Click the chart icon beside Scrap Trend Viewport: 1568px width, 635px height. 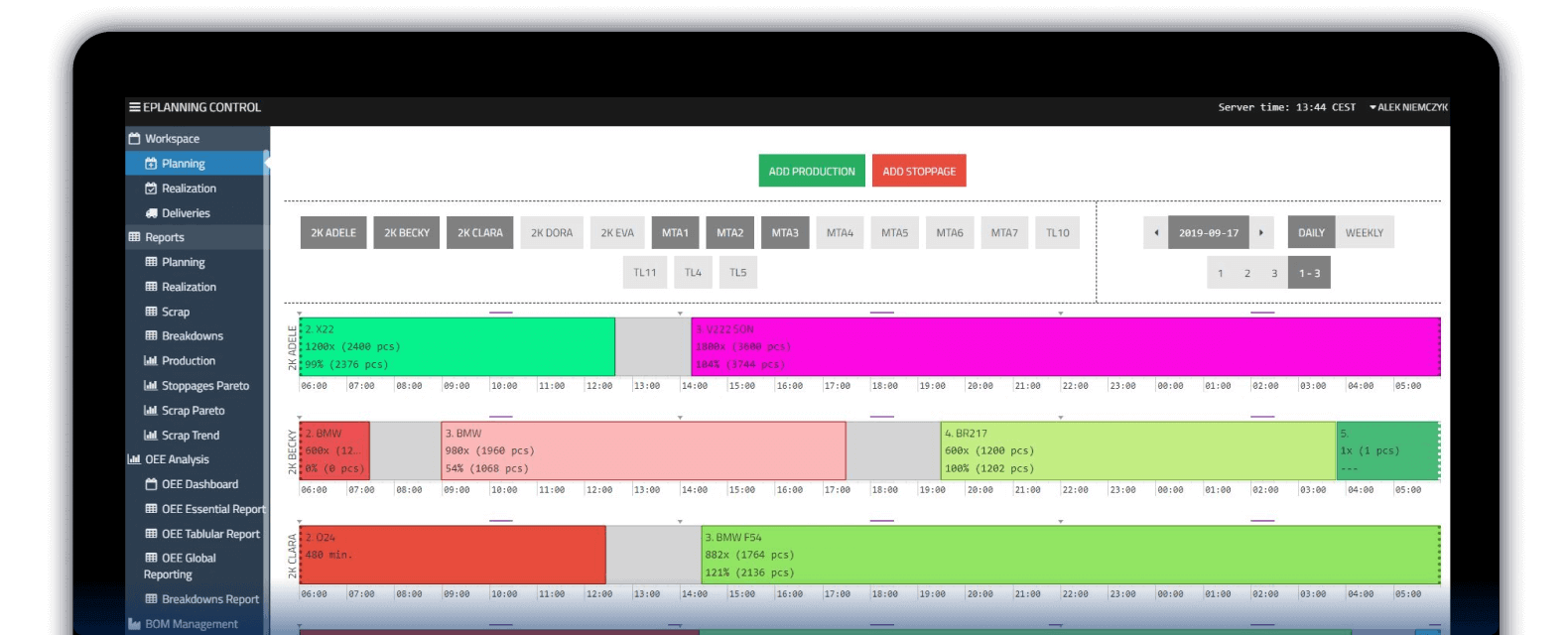point(151,436)
